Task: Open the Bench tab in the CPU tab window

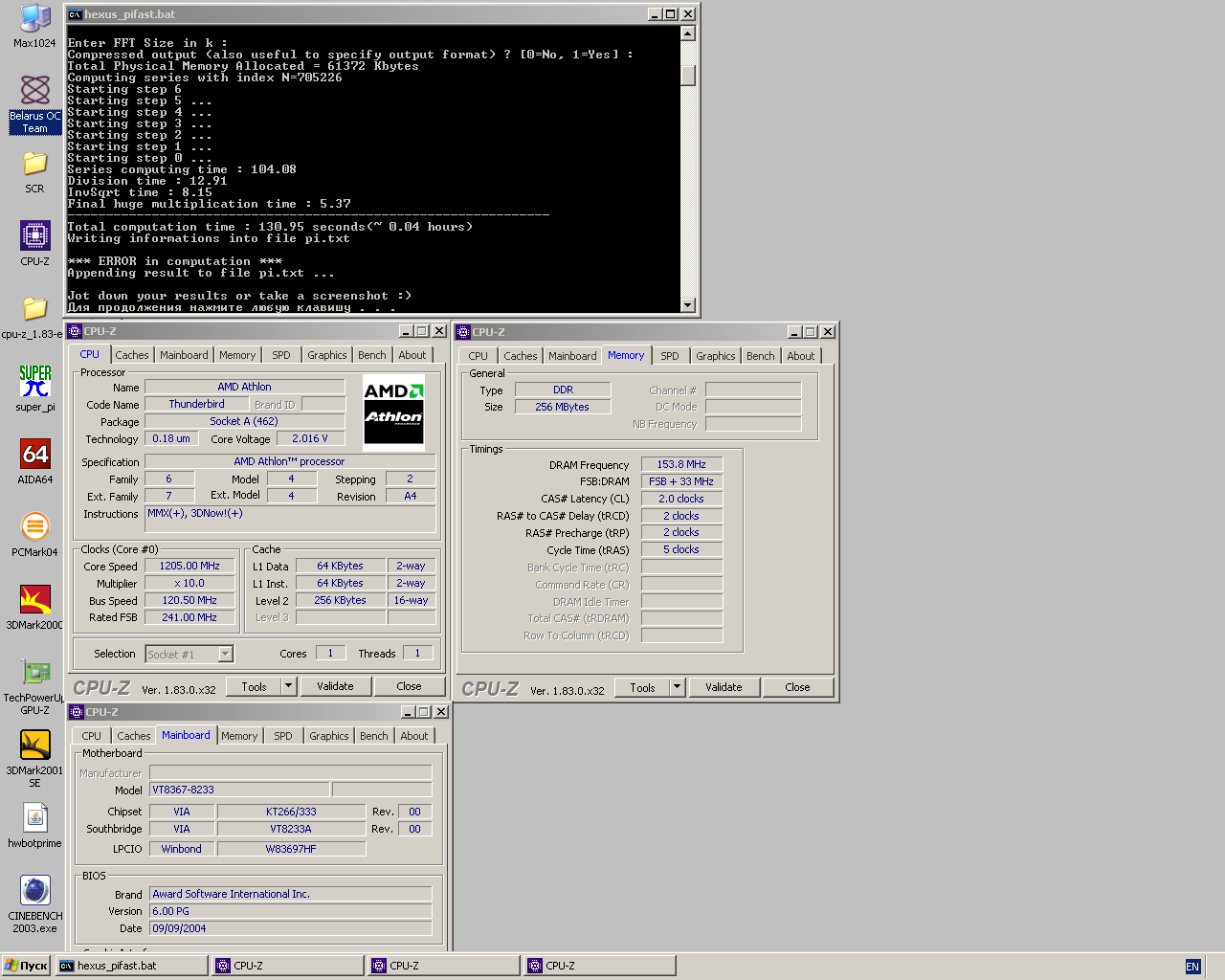Action: [x=372, y=355]
